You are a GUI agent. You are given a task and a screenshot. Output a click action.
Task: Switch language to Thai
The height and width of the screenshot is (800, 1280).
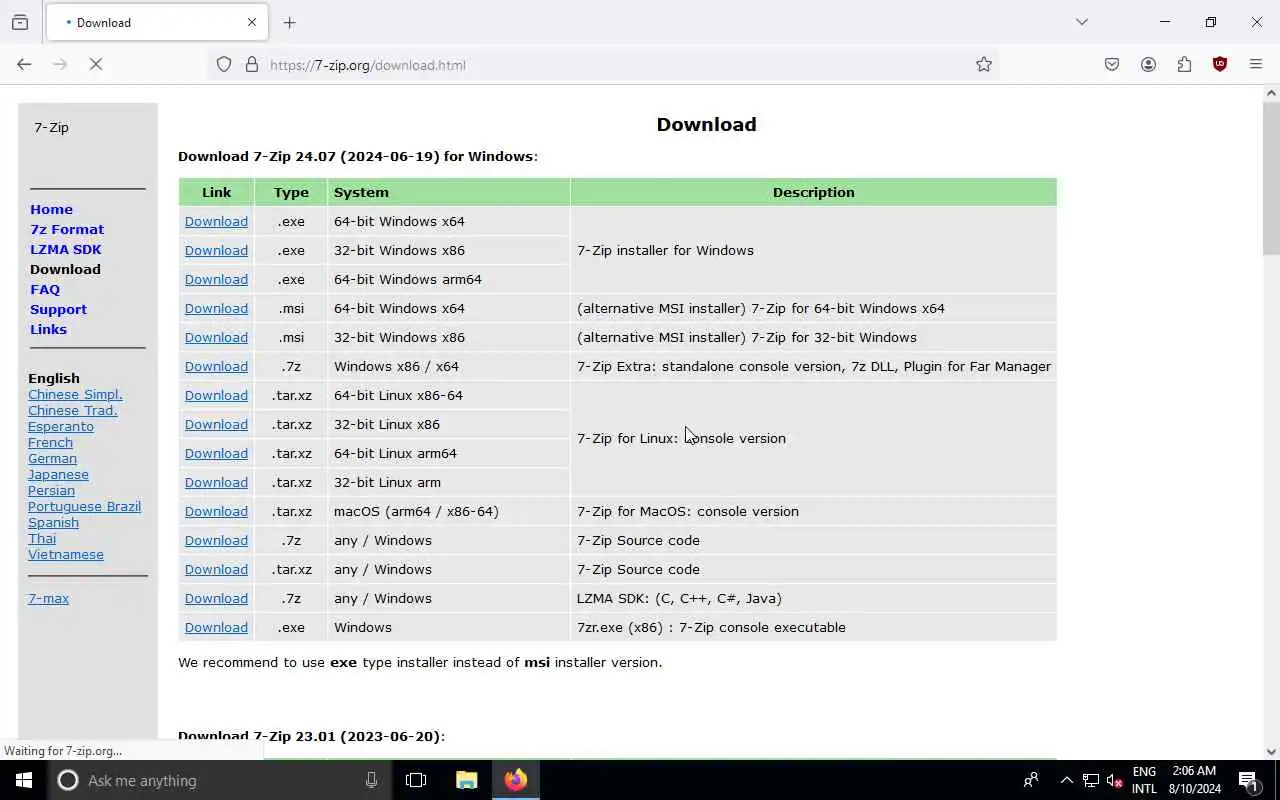point(42,538)
